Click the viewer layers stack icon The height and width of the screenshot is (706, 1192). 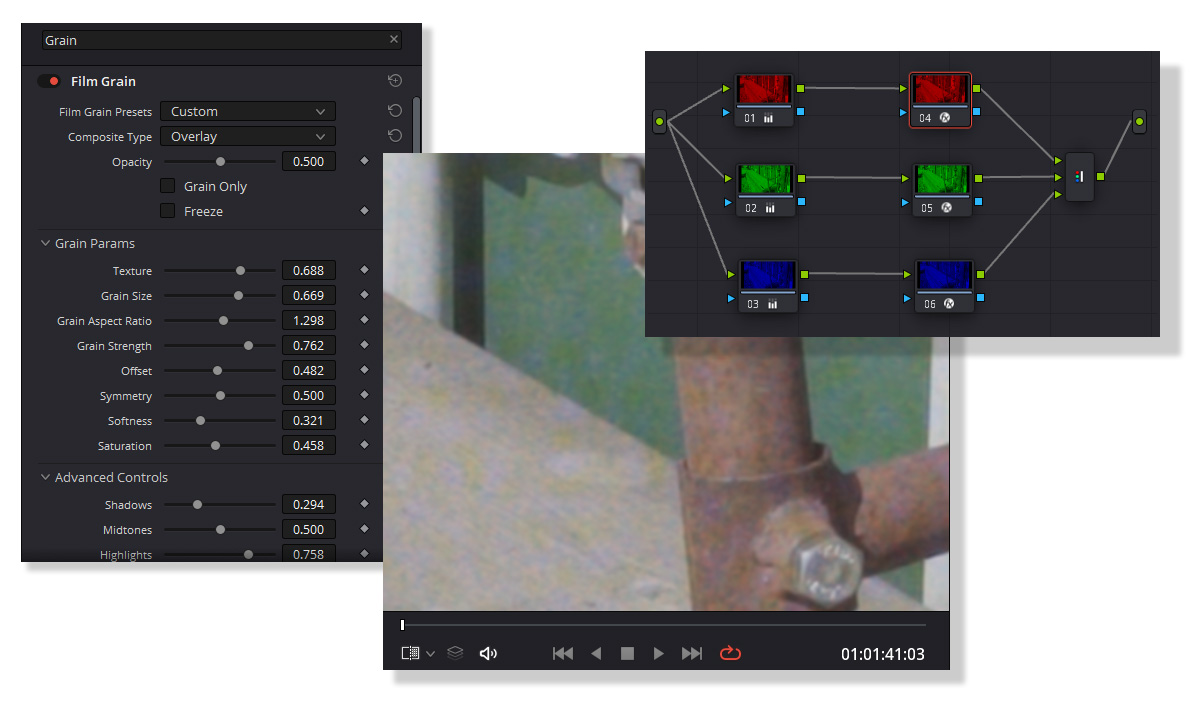click(x=455, y=653)
